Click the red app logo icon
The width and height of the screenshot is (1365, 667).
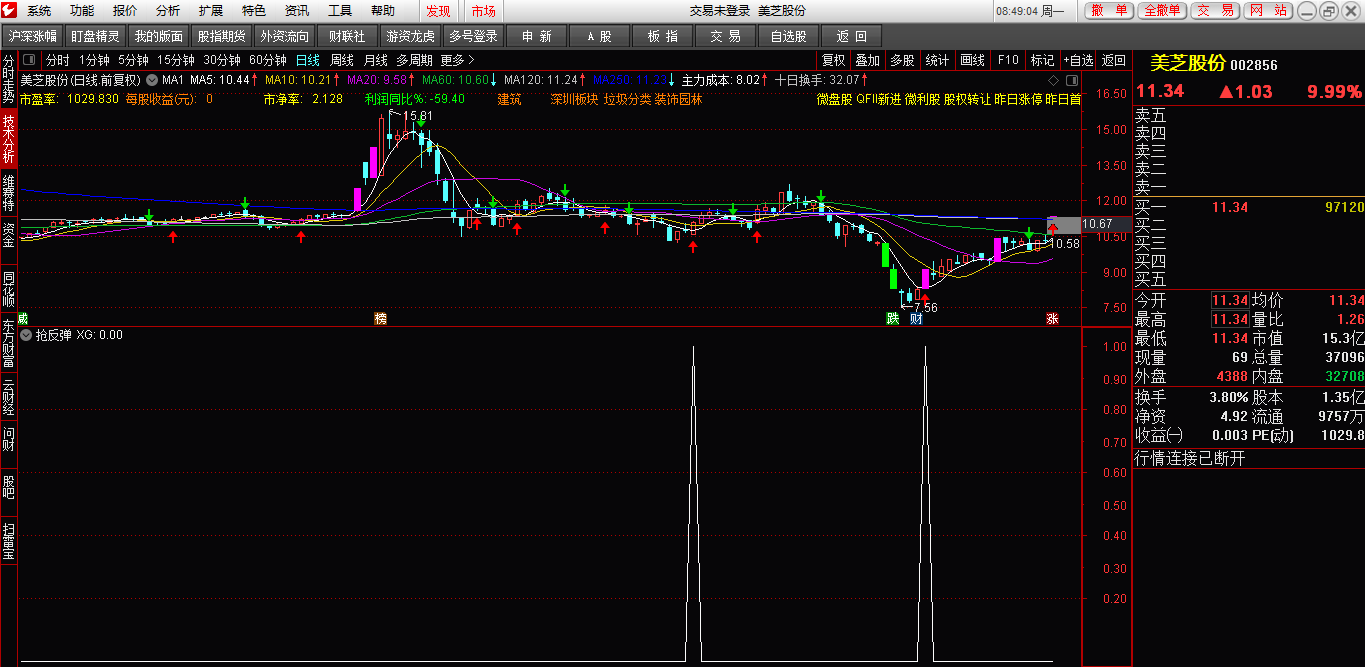pos(11,11)
